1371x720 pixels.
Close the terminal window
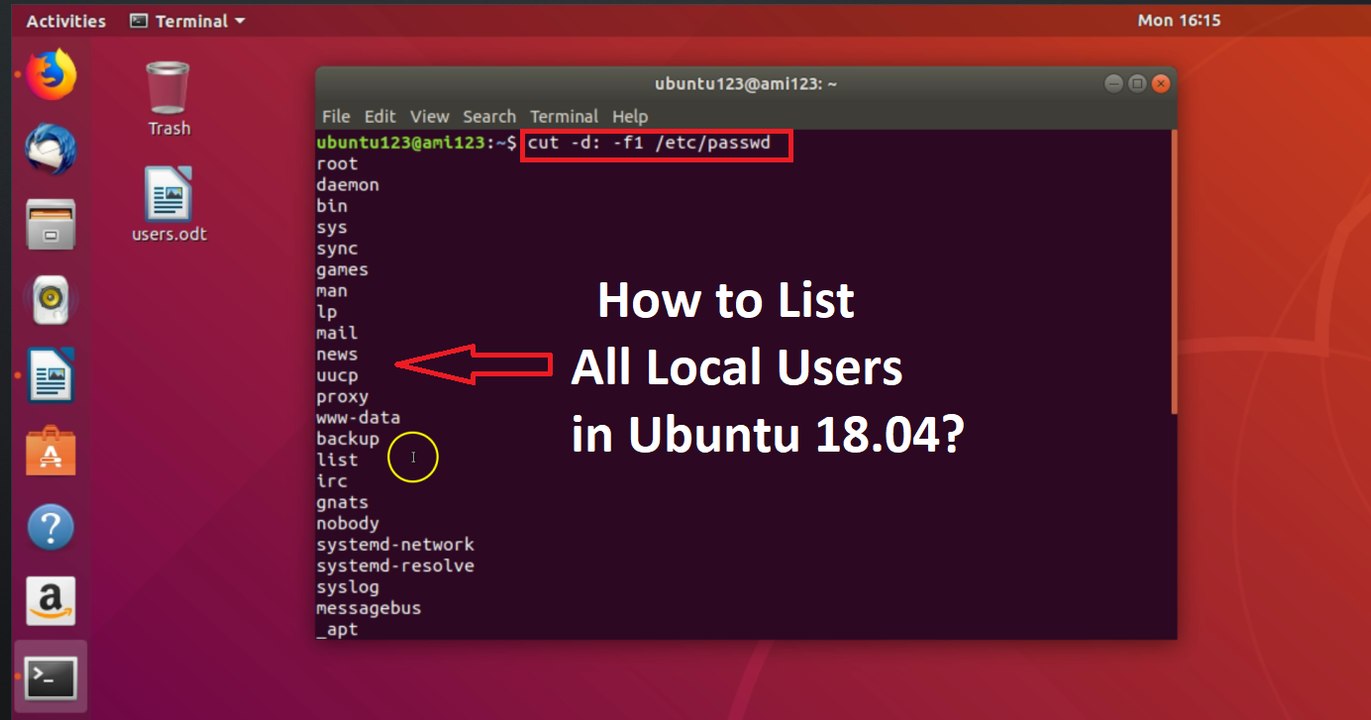1160,84
